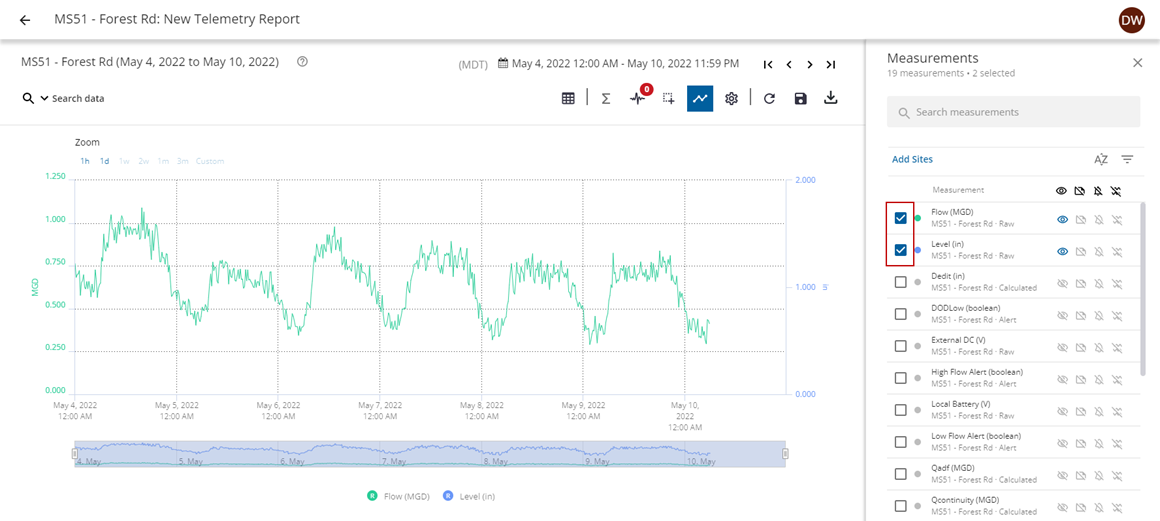Go to previous date period arrow
Image resolution: width=1160 pixels, height=521 pixels.
(789, 64)
